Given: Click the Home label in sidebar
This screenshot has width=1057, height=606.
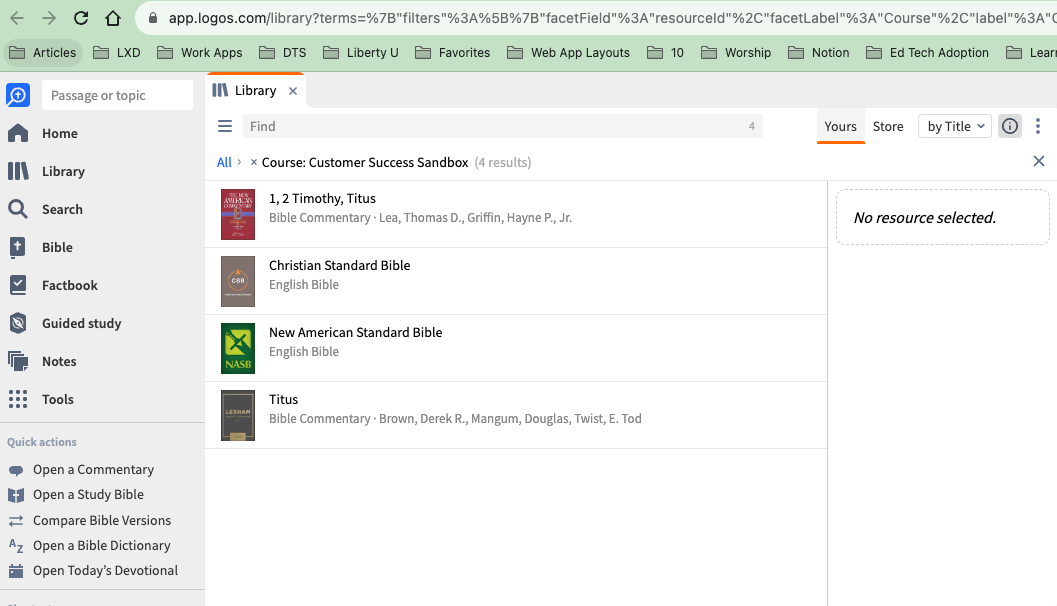Looking at the screenshot, I should [60, 133].
